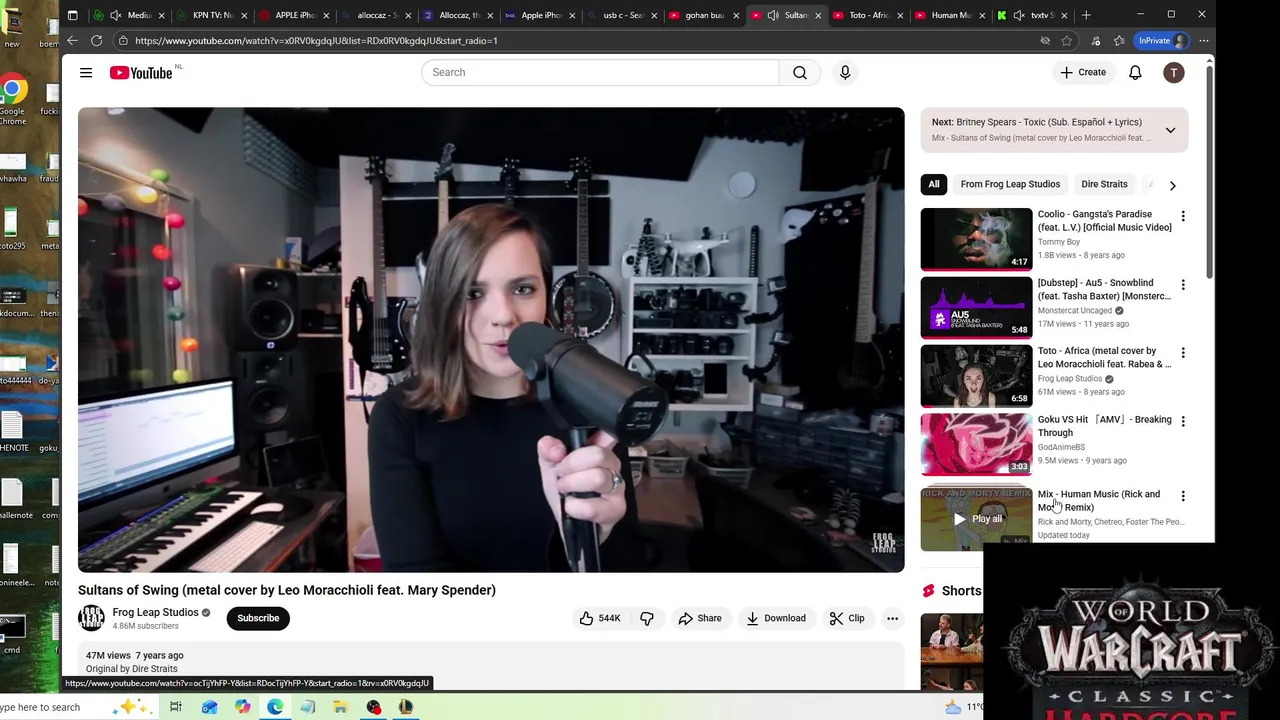Click the Create button
Image resolution: width=1280 pixels, height=720 pixels.
(1083, 72)
